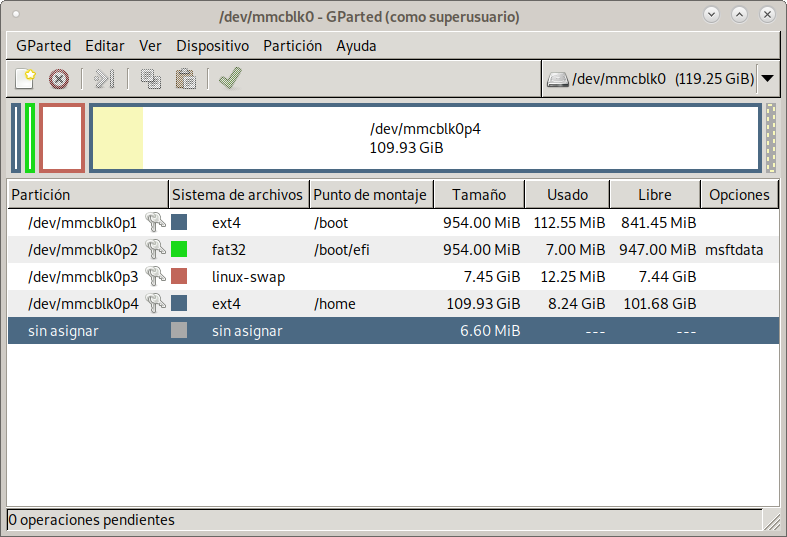
Task: Click the msftdata options cell
Action: coord(734,250)
